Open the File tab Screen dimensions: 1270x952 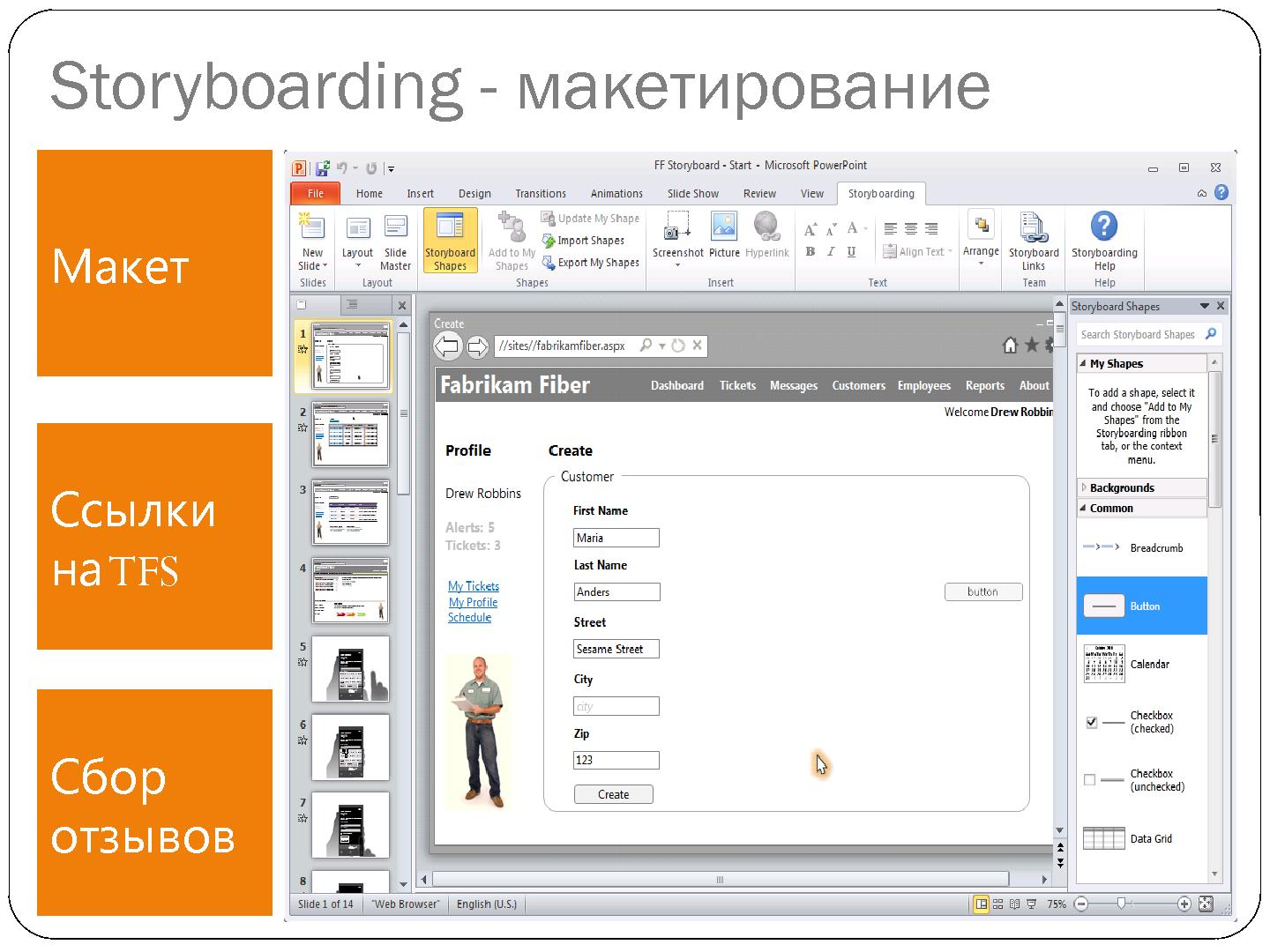[x=316, y=194]
